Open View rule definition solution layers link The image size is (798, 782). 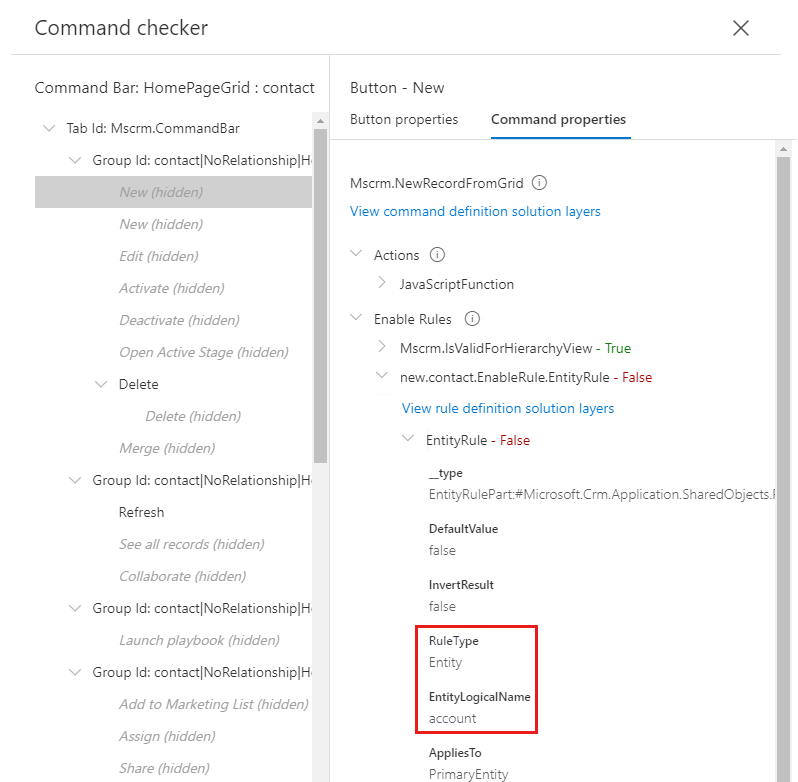(x=508, y=408)
